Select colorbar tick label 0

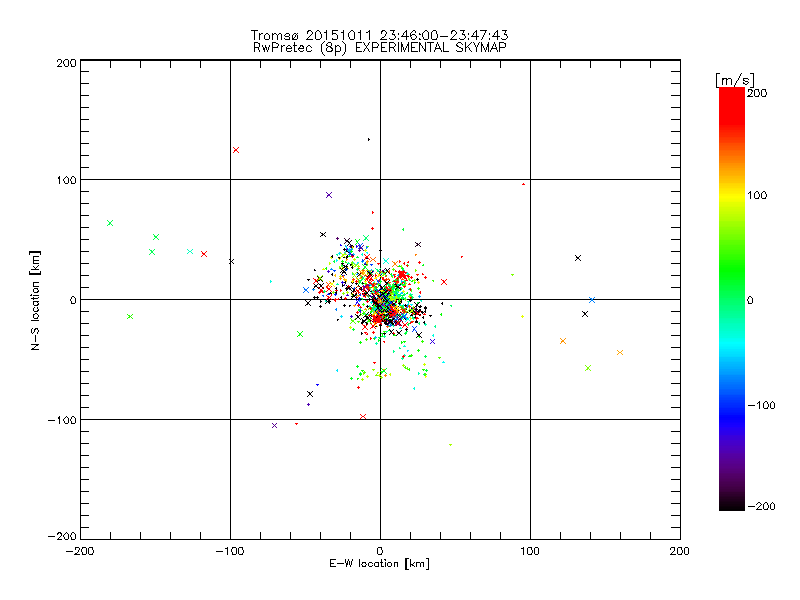point(750,301)
